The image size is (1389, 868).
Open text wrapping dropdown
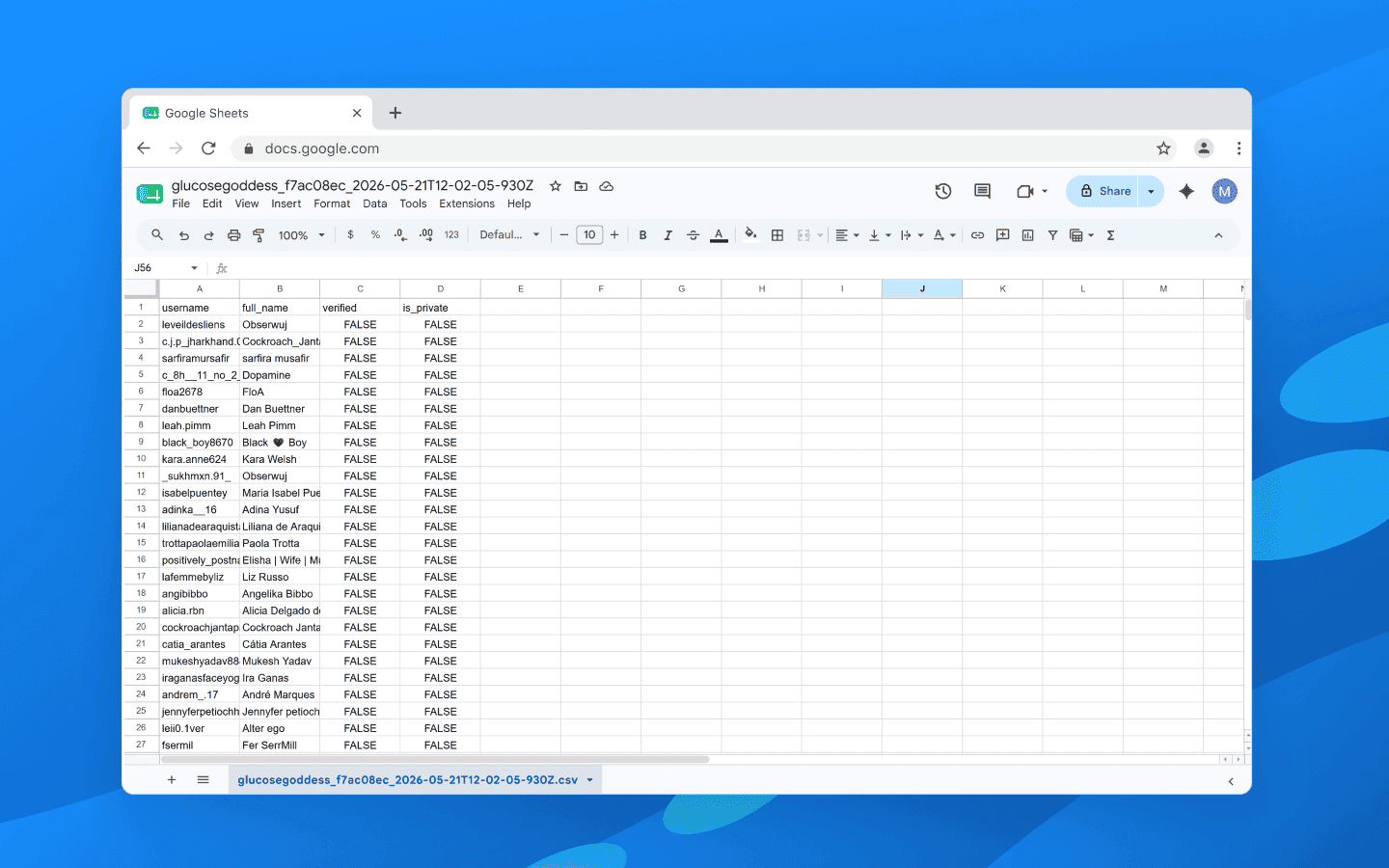[x=912, y=235]
